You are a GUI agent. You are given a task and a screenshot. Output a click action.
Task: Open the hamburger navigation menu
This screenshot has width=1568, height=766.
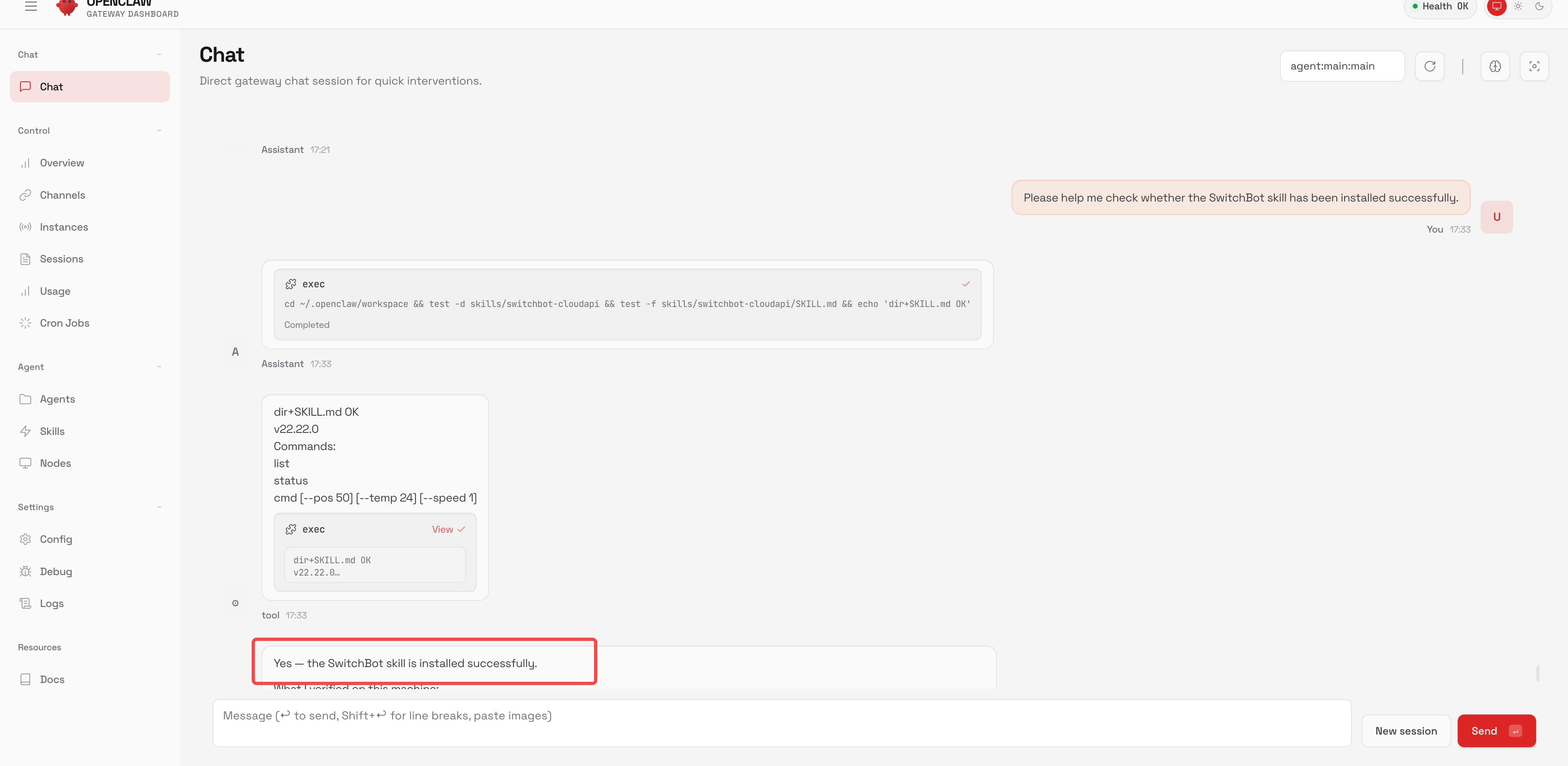(x=31, y=6)
